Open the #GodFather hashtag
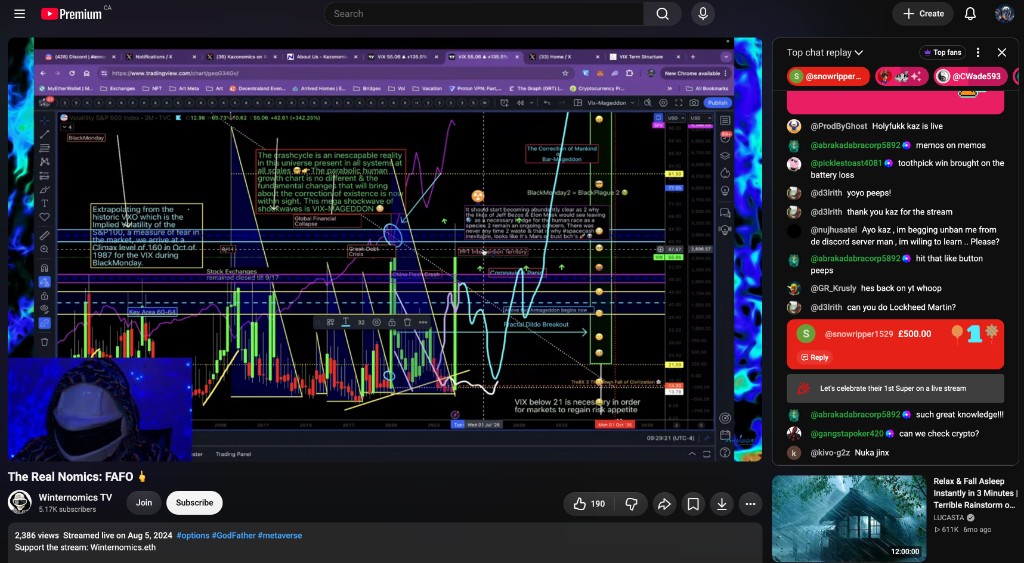1024x563 pixels. tap(233, 535)
